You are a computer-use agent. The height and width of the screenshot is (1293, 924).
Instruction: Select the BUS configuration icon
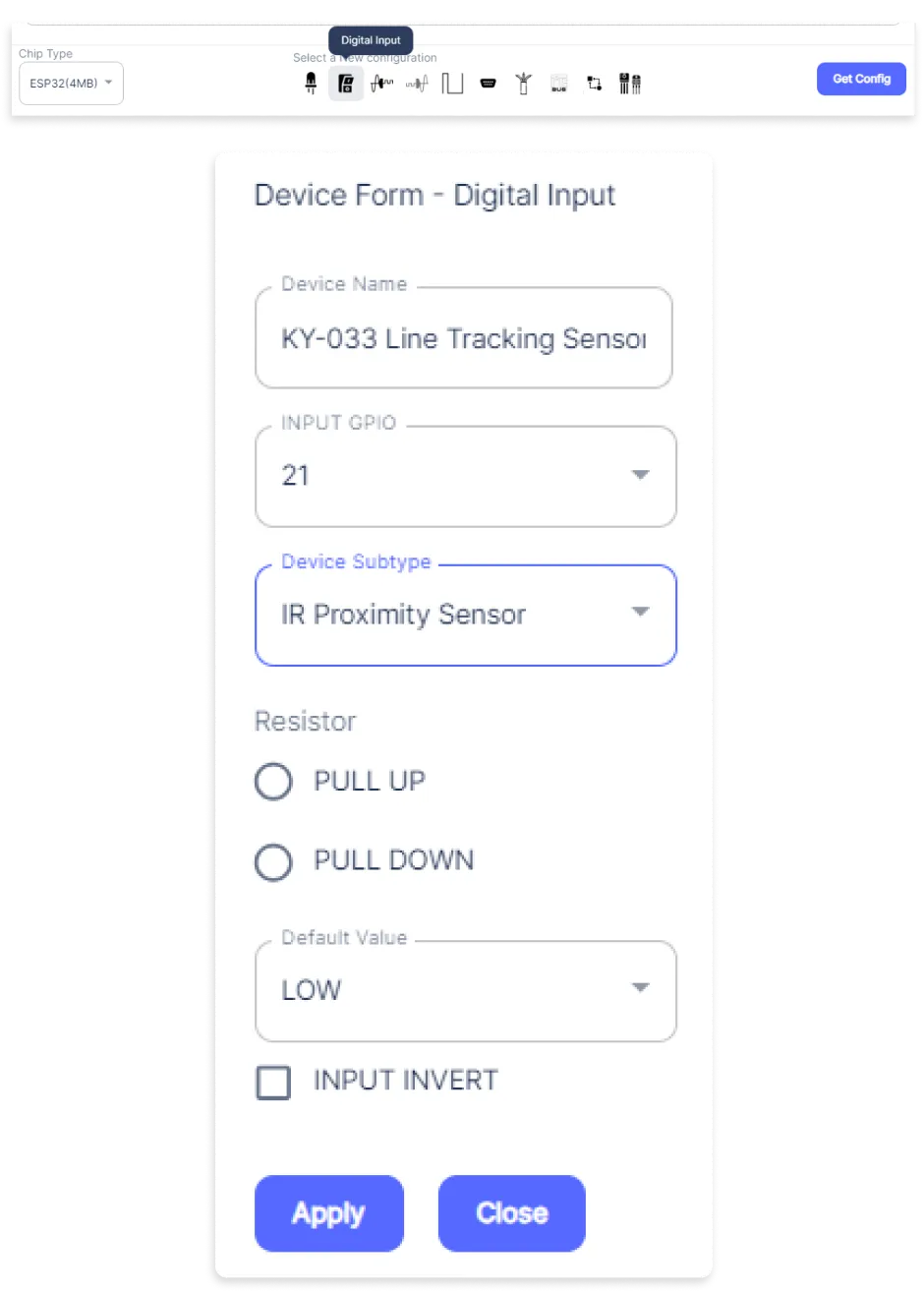558,84
